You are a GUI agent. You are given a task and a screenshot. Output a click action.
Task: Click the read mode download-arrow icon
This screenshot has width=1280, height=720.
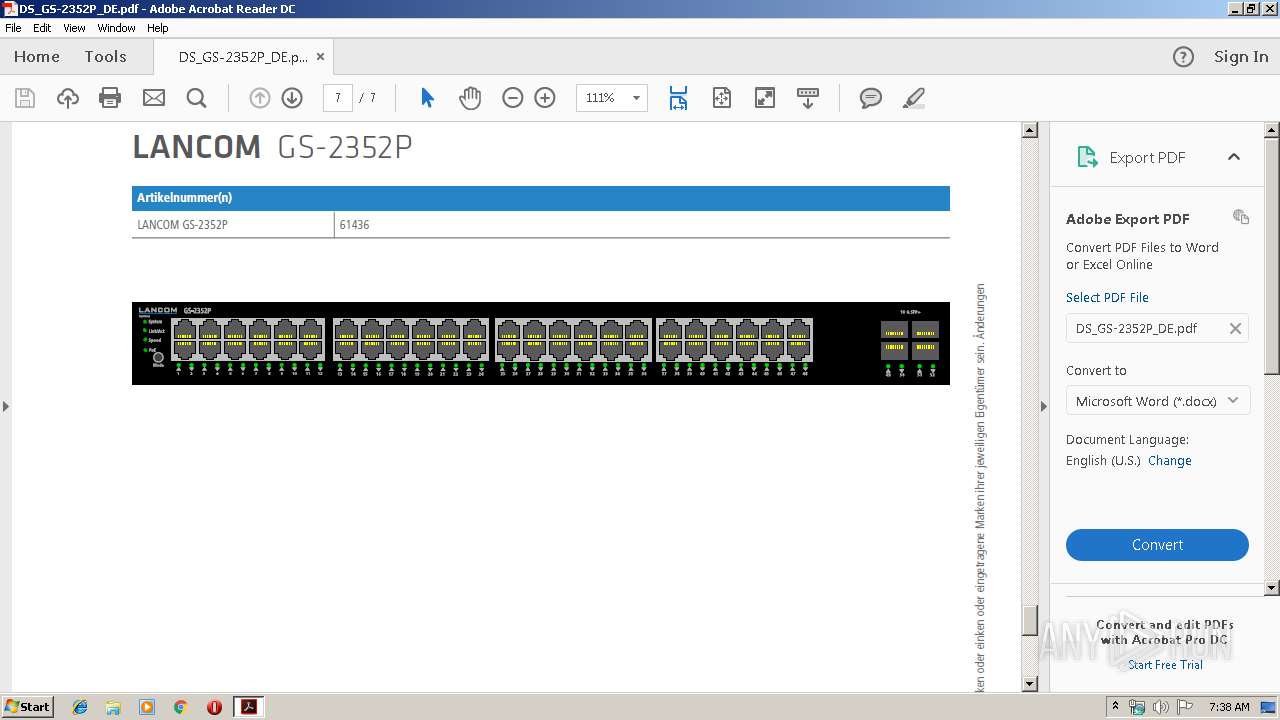[808, 98]
